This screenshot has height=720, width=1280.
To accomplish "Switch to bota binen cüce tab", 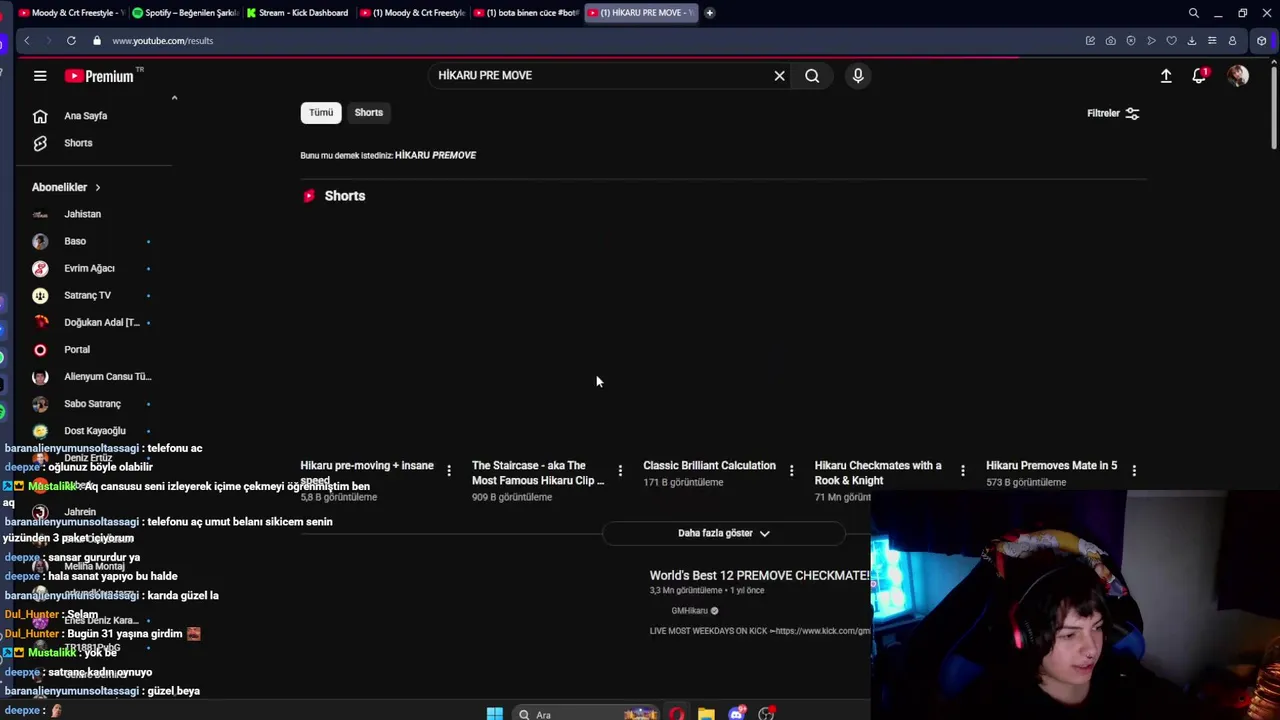I will [x=526, y=13].
